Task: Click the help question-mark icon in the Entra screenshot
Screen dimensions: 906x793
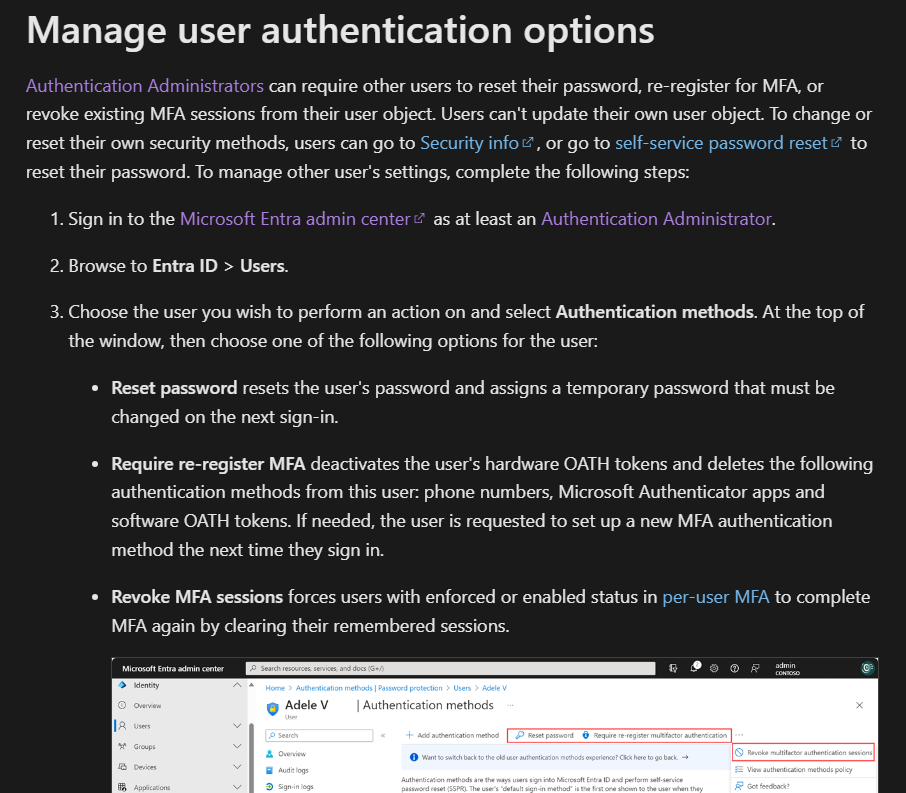Action: click(x=734, y=668)
